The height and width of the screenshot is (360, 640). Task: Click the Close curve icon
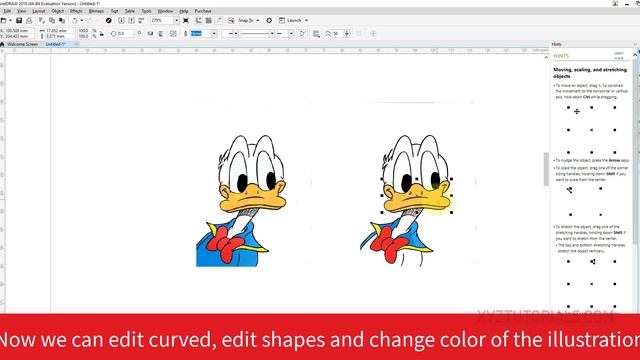coord(303,33)
